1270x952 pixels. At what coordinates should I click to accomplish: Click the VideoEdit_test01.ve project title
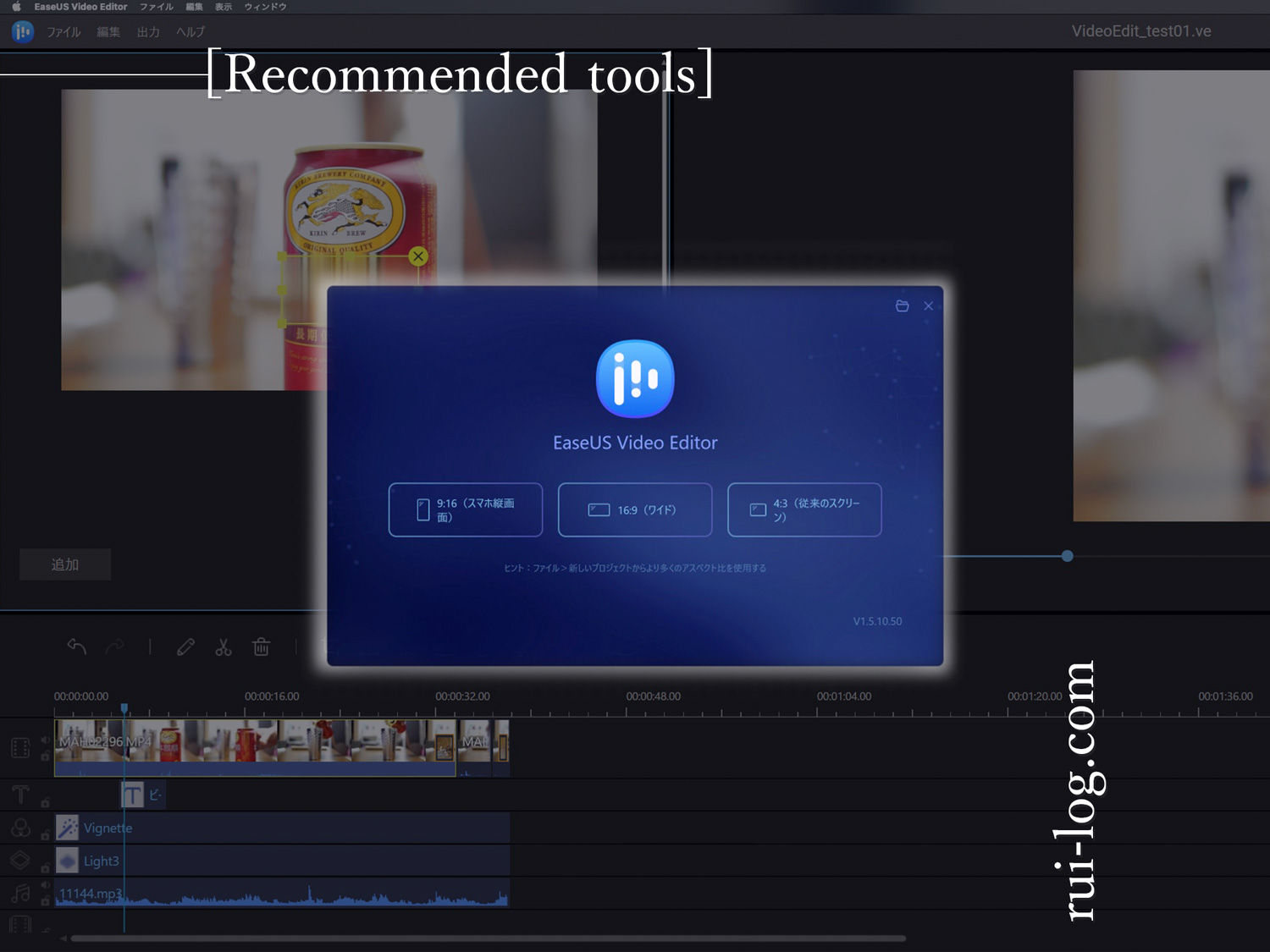click(x=1141, y=31)
